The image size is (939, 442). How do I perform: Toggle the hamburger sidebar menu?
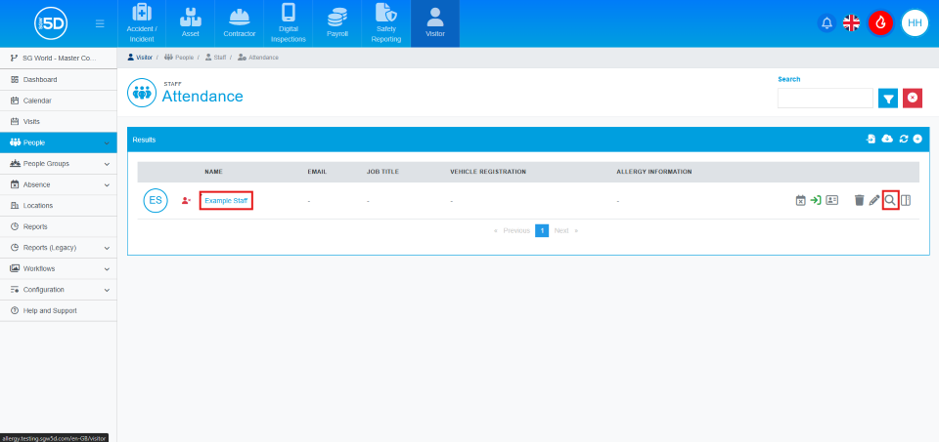point(100,24)
